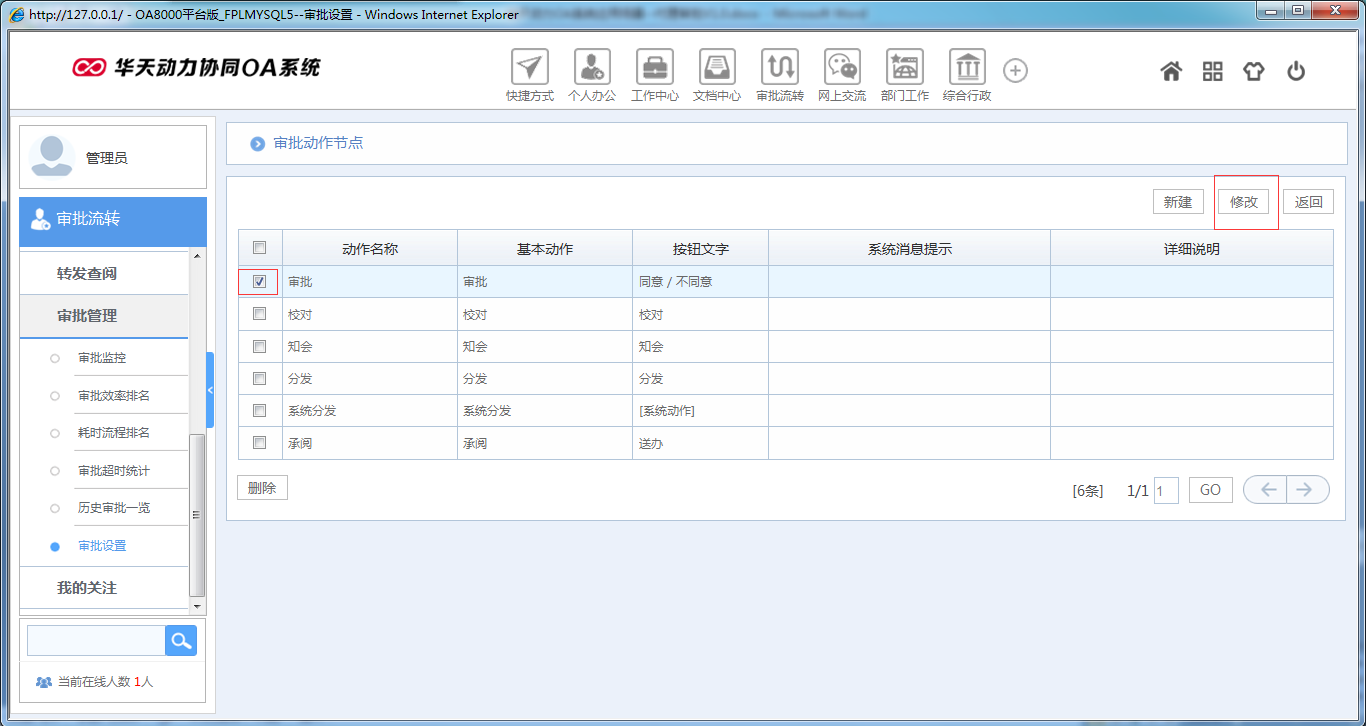Check the select-all checkbox in table header

259,247
